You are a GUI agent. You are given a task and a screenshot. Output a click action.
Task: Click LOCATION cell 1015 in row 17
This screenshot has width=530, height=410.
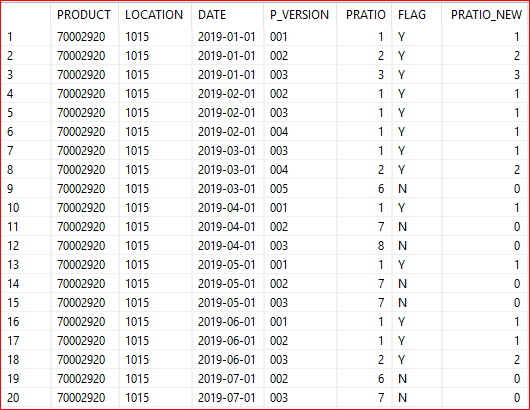137,340
